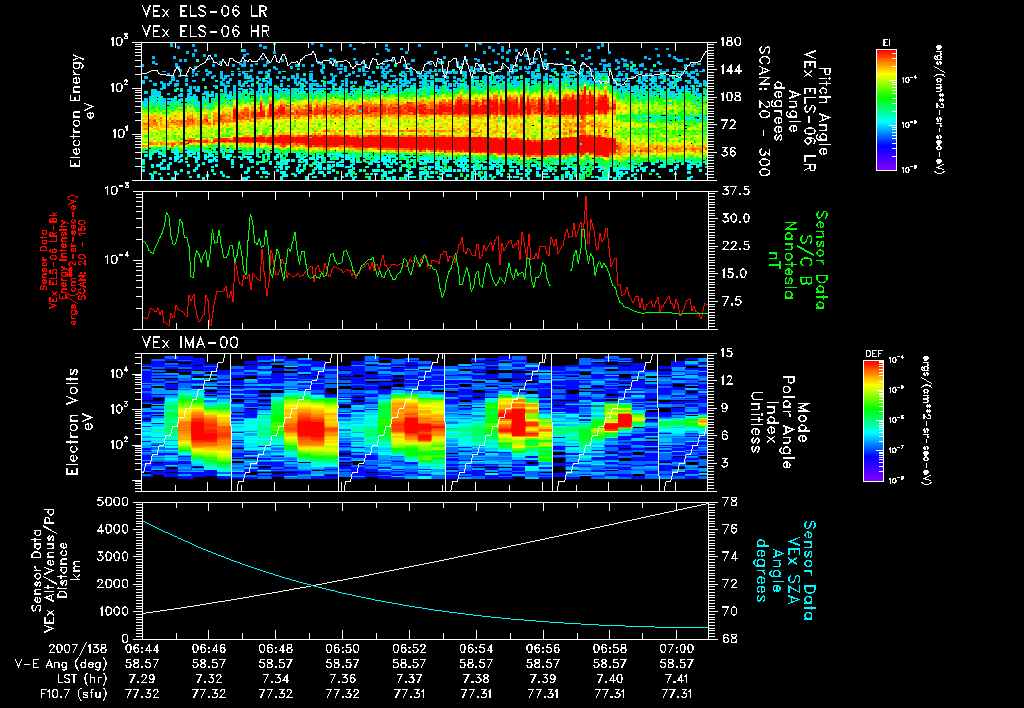Select the "VEx ELS-06 LR" title line

coord(204,12)
